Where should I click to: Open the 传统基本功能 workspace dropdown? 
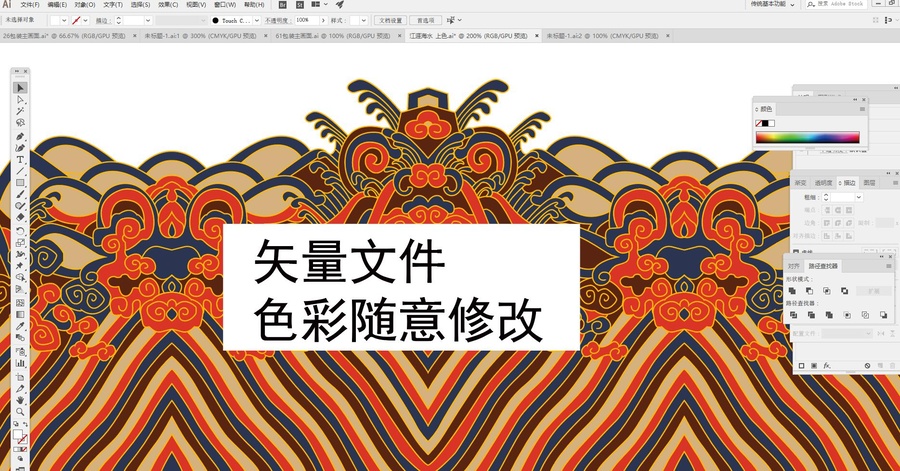point(773,4)
